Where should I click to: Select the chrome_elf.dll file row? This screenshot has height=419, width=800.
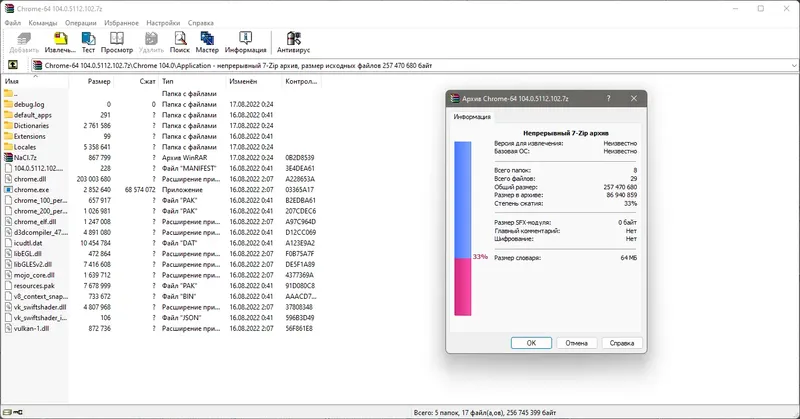pos(160,221)
